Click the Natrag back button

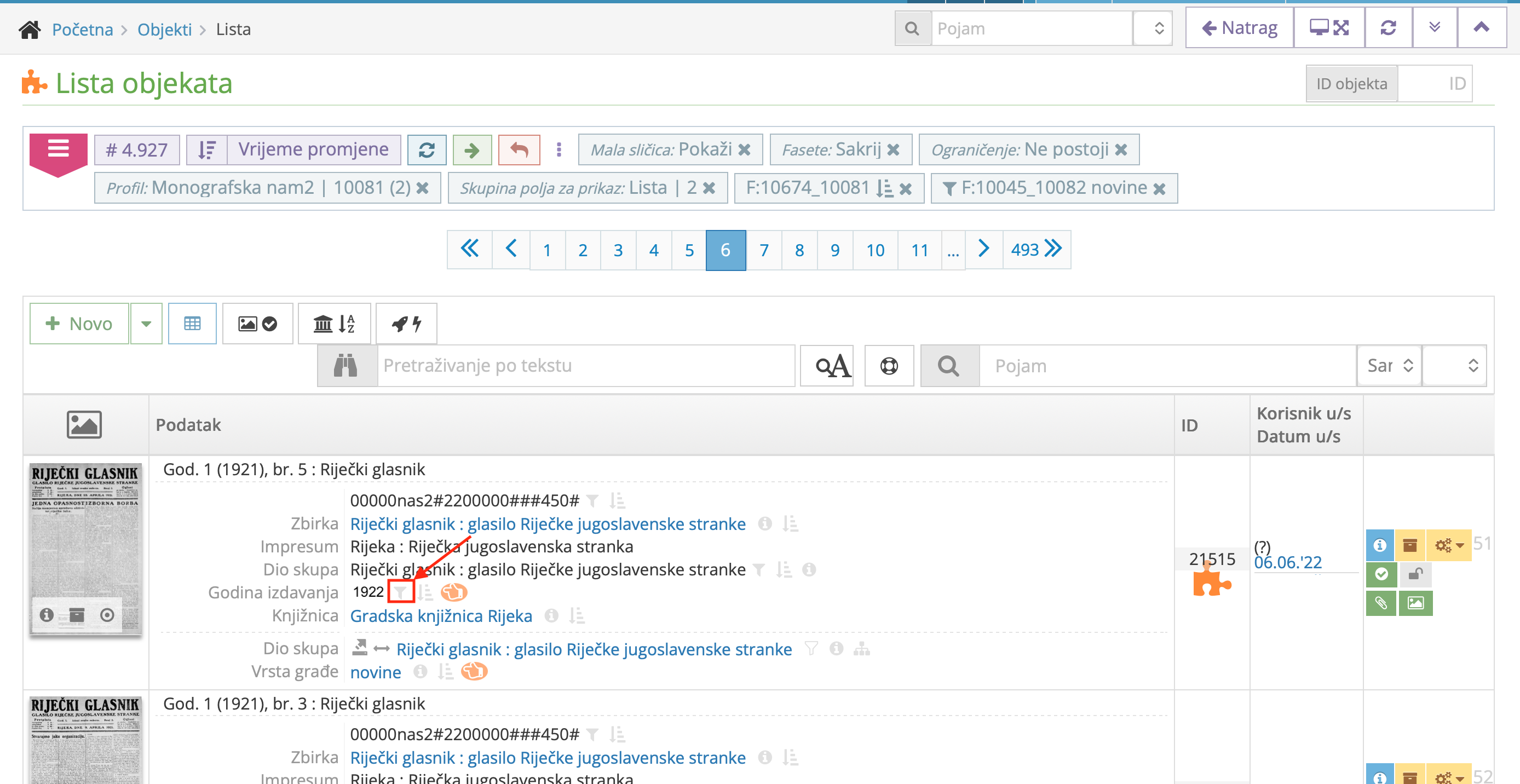click(1239, 28)
